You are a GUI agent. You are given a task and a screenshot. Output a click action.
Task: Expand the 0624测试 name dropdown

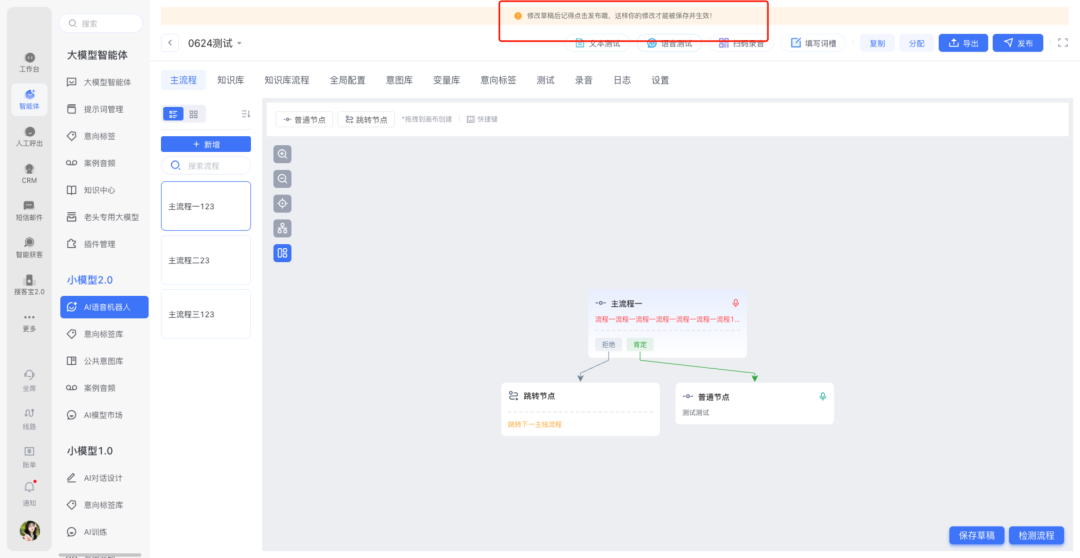click(240, 44)
